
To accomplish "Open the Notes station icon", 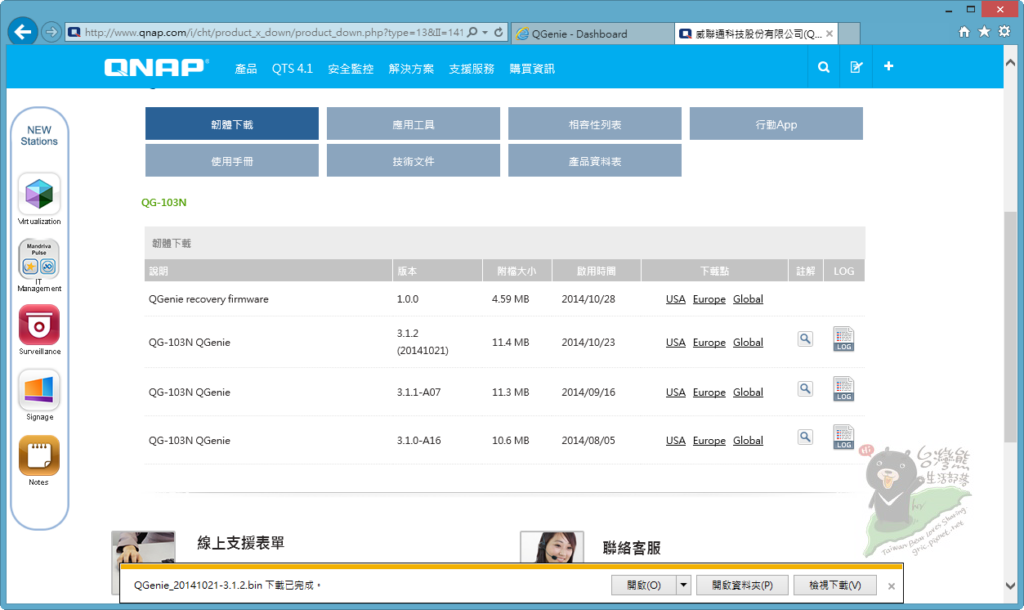I will tap(39, 456).
